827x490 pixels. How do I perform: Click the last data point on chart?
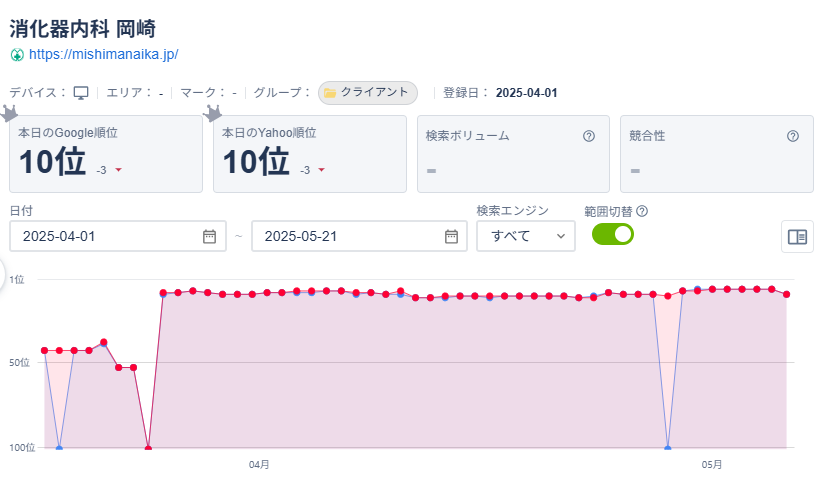(786, 294)
